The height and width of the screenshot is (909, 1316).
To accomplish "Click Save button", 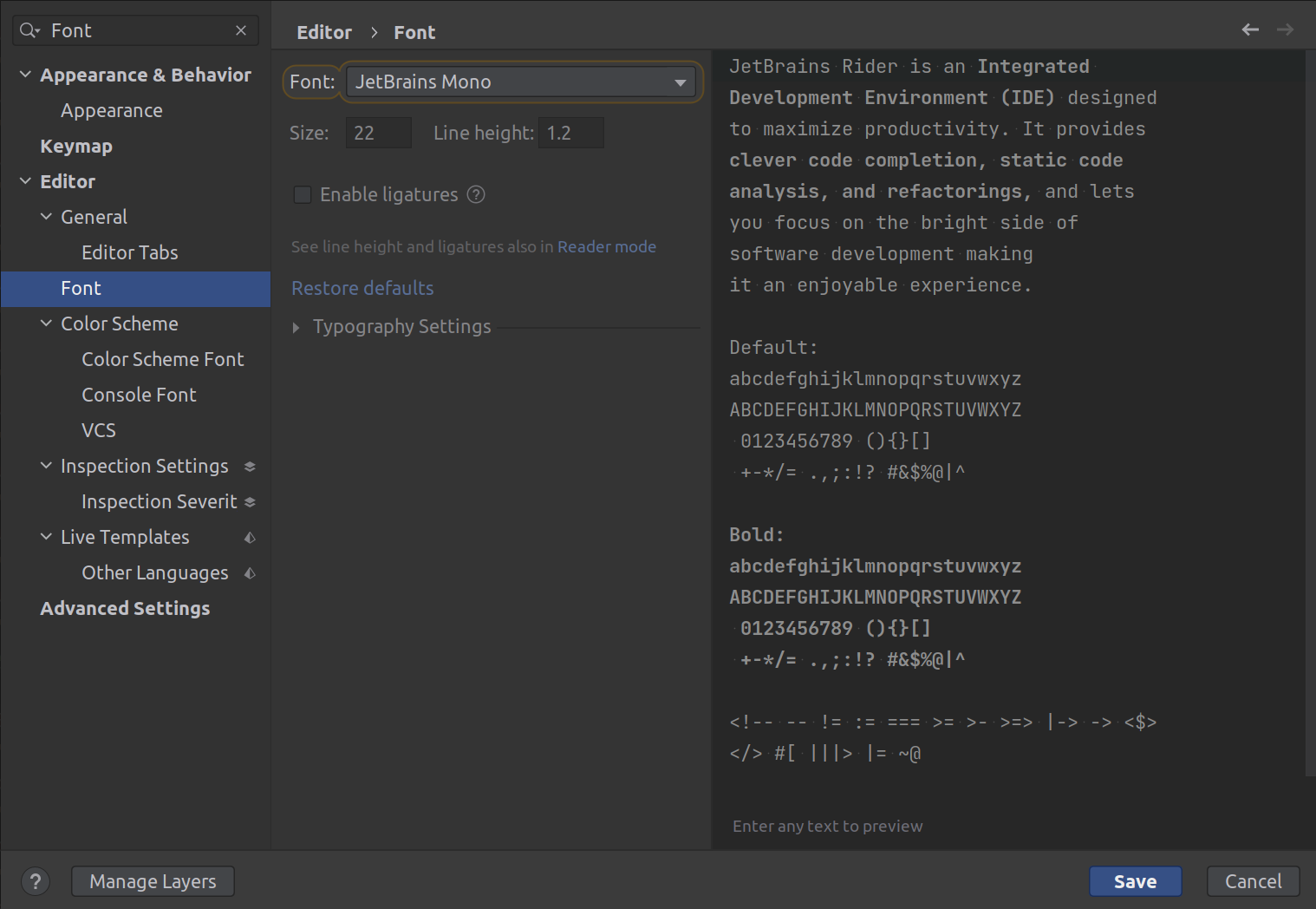I will point(1135,881).
